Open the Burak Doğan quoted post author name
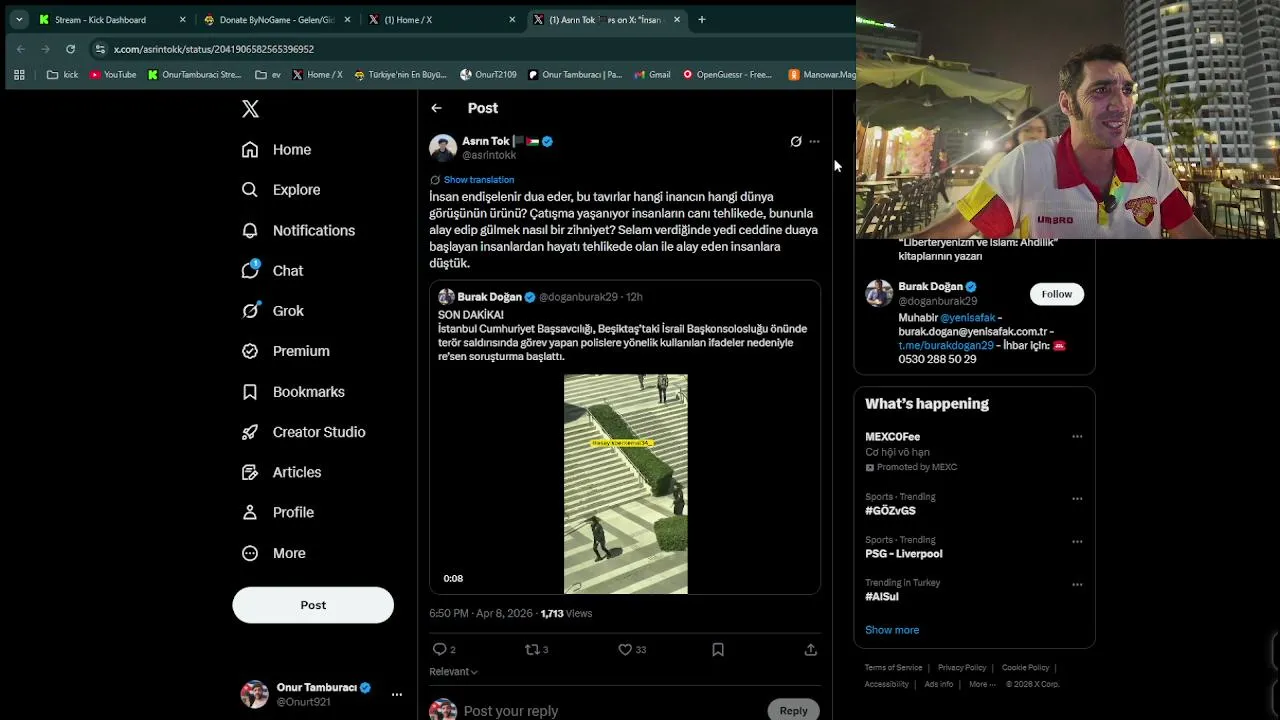 click(489, 297)
